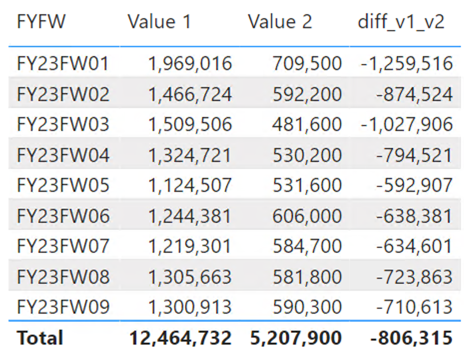Select the FY23FW08 row label
The height and width of the screenshot is (360, 470).
tap(63, 277)
